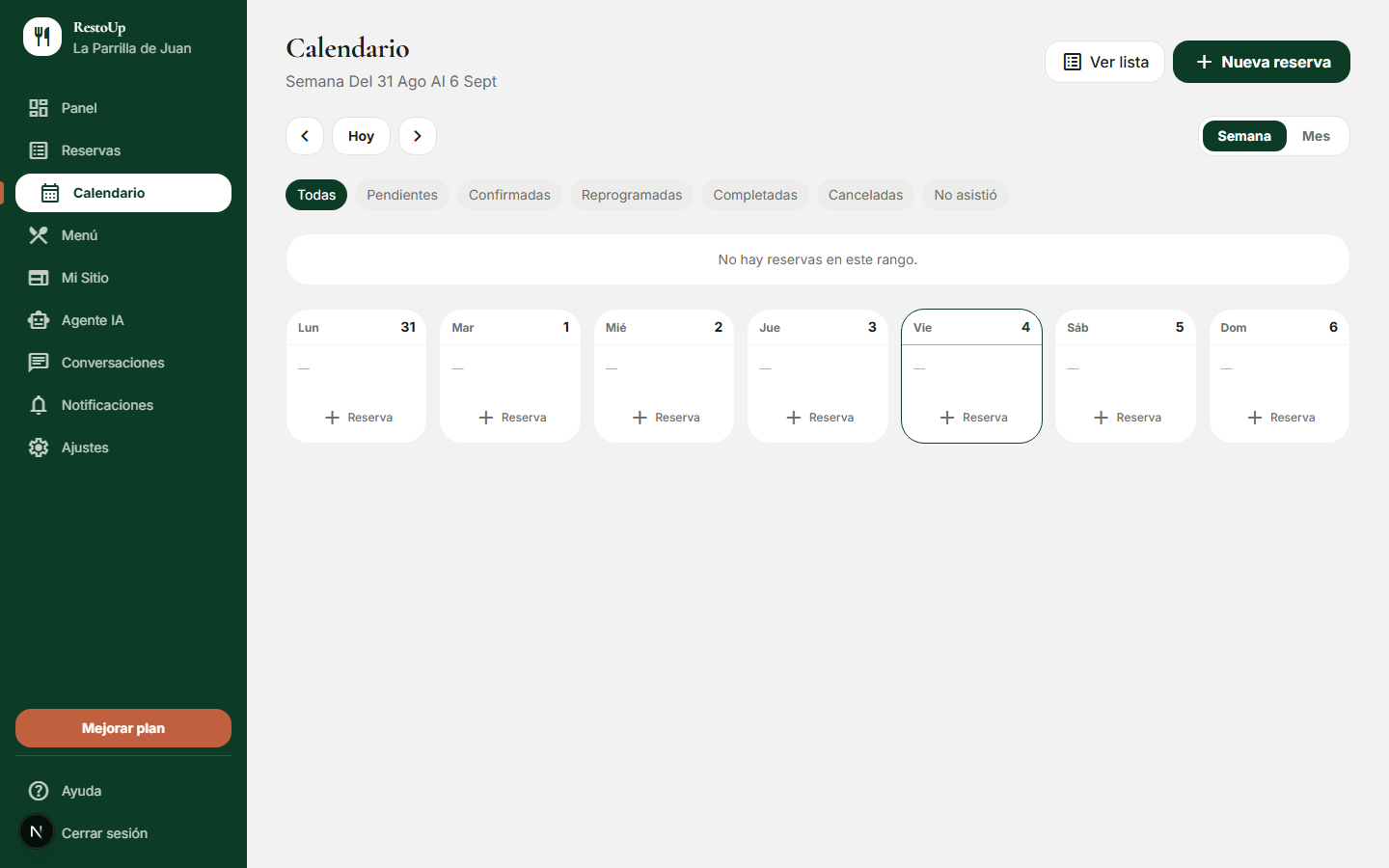This screenshot has width=1389, height=868.
Task: Open the Ajustes menu label
Action: (85, 448)
